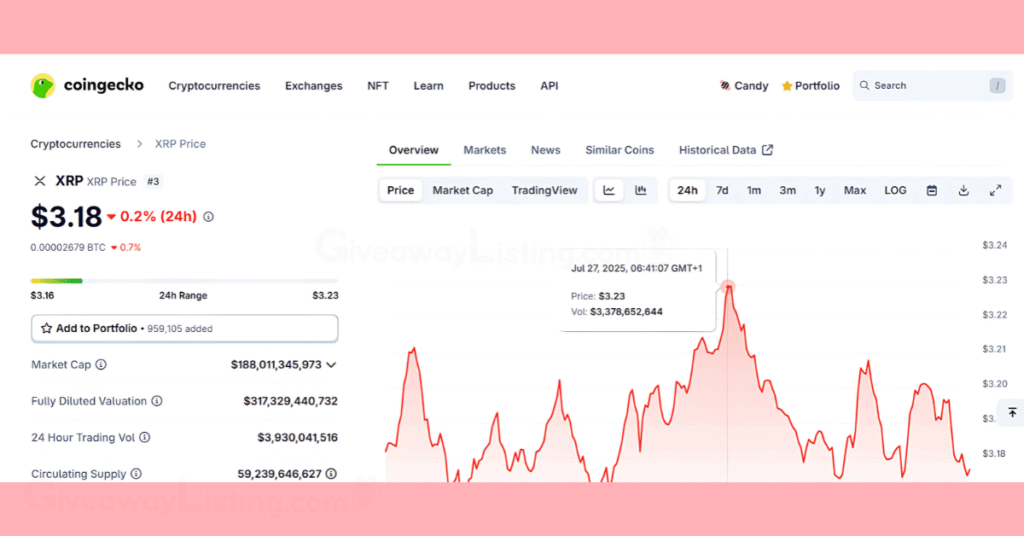Click info icon after circulating supply value
The image size is (1024, 536).
coord(331,474)
